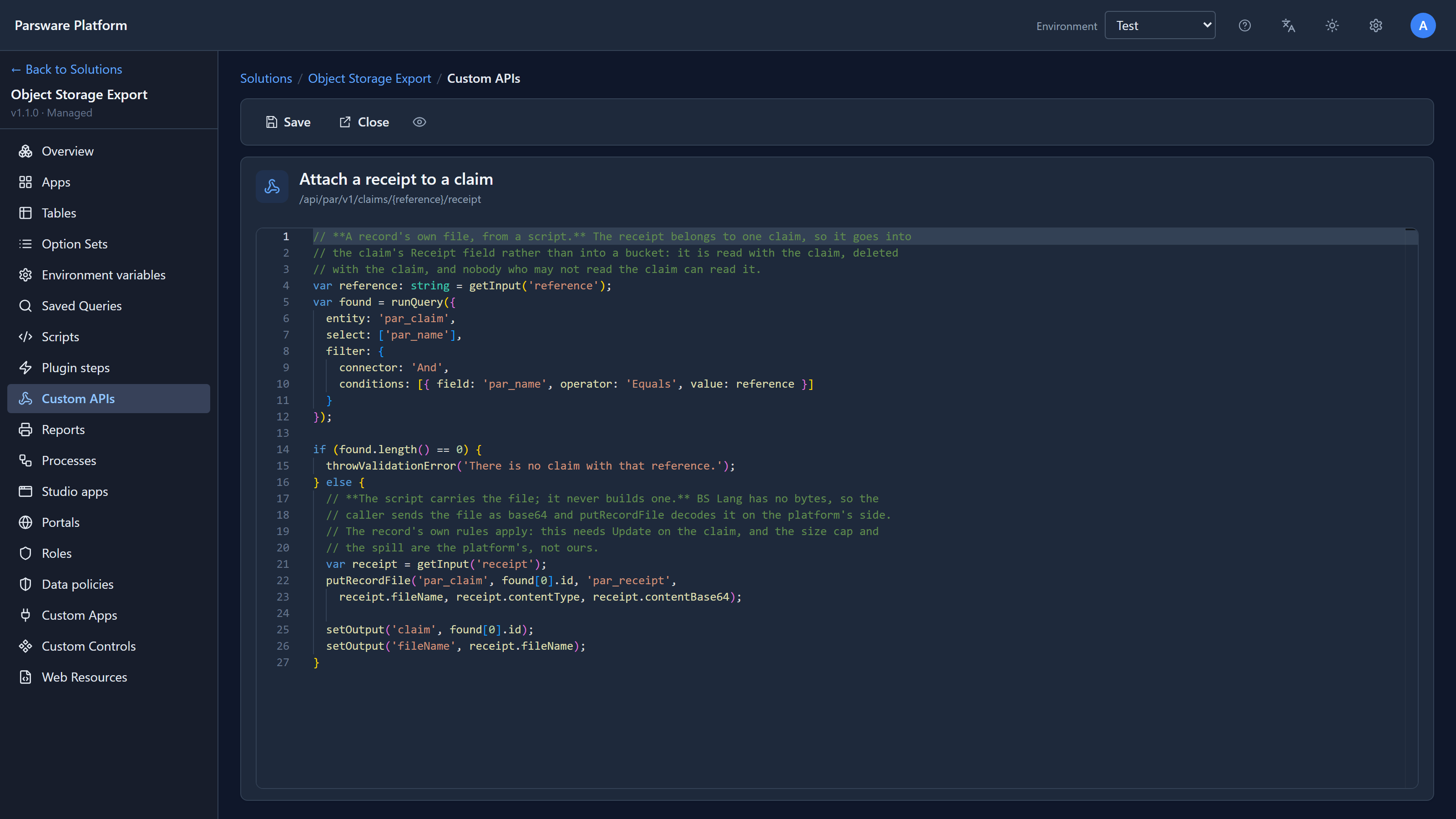Click the Studio apps window icon
Screen dimensions: 1456x819
(x=25, y=491)
